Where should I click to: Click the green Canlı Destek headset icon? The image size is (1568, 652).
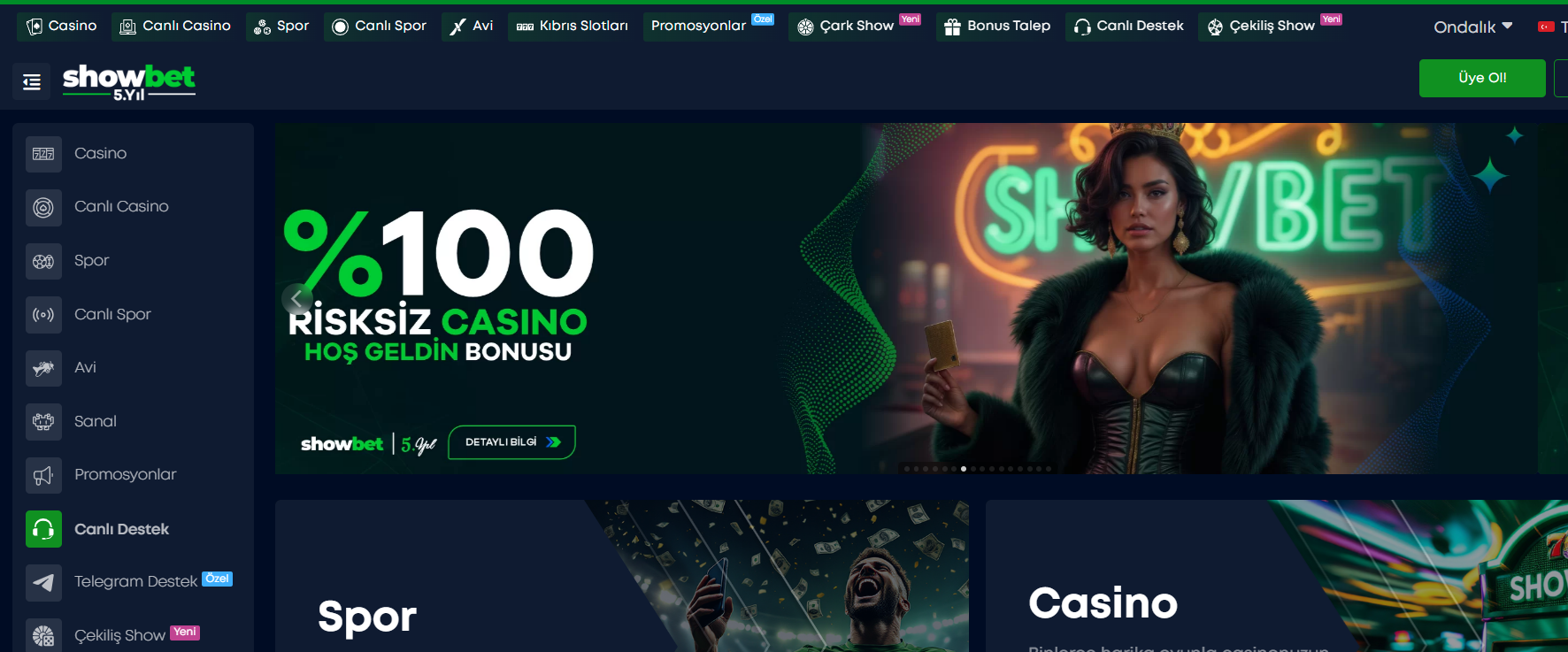point(43,529)
